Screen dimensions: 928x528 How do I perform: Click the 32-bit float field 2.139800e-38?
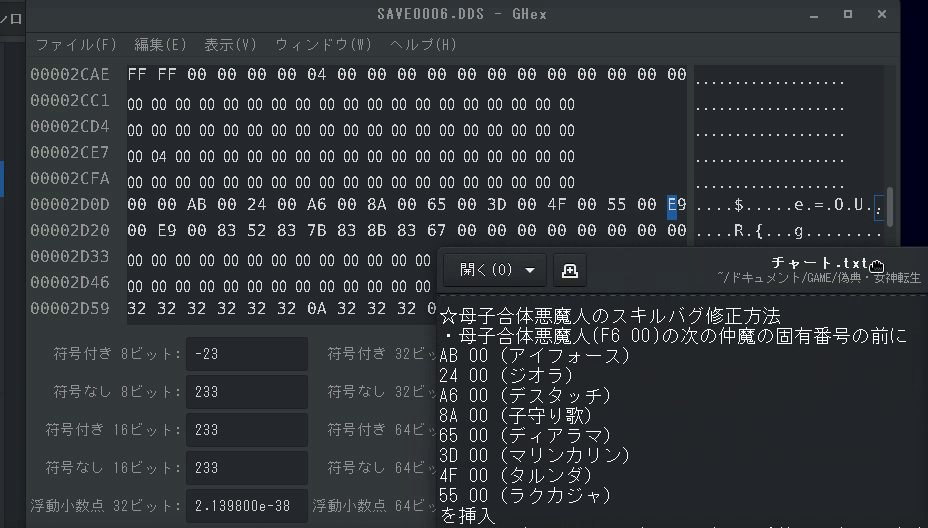tap(247, 506)
